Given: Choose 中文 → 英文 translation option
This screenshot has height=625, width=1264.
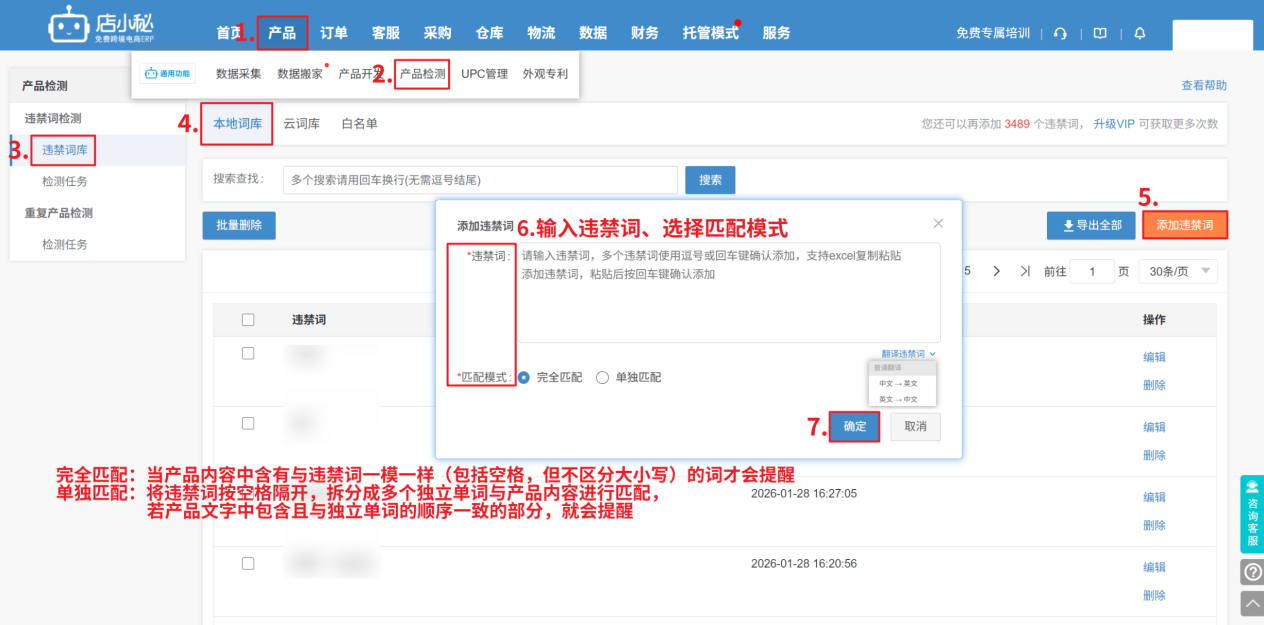Looking at the screenshot, I should tap(898, 383).
